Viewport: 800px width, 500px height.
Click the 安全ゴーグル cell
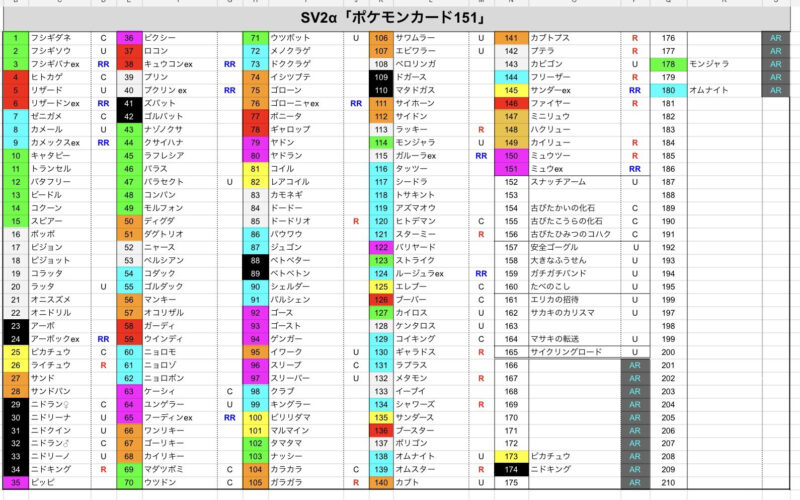(x=574, y=247)
